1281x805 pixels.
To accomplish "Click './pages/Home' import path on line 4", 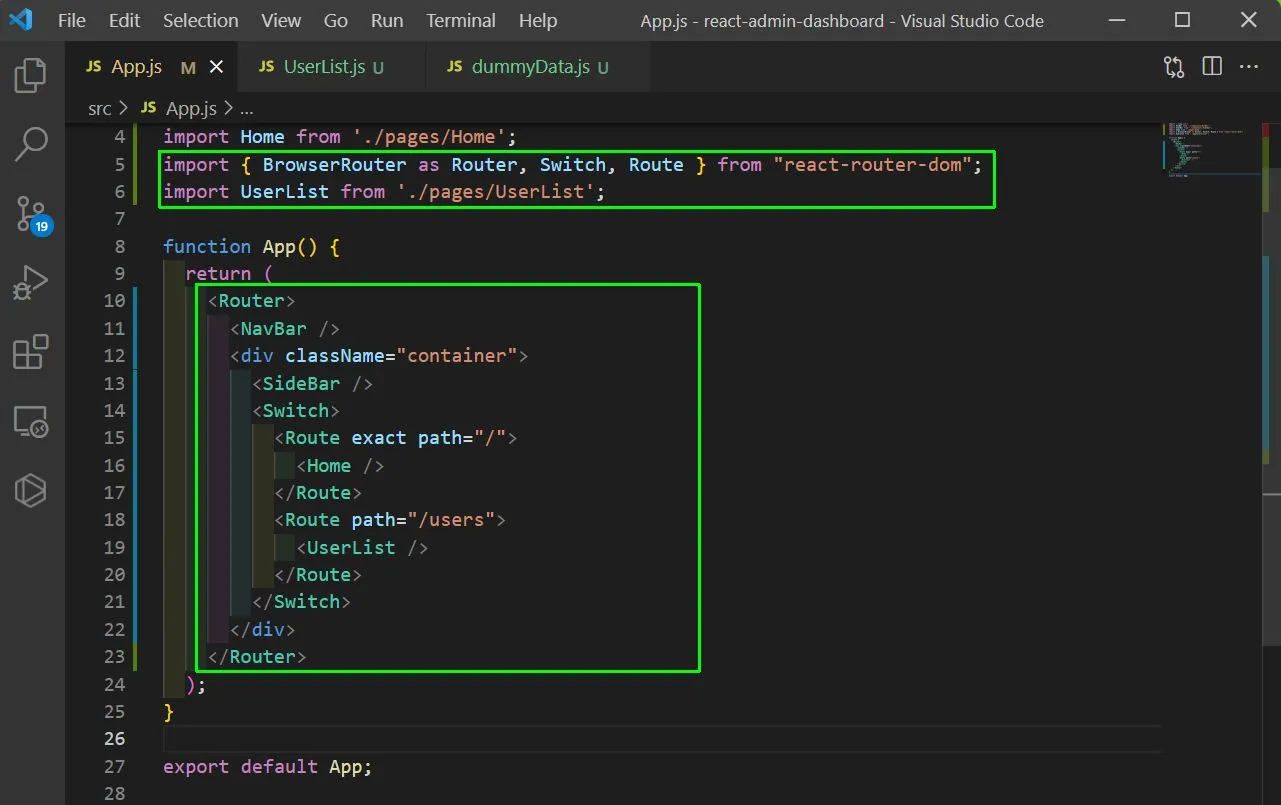I will pos(429,137).
